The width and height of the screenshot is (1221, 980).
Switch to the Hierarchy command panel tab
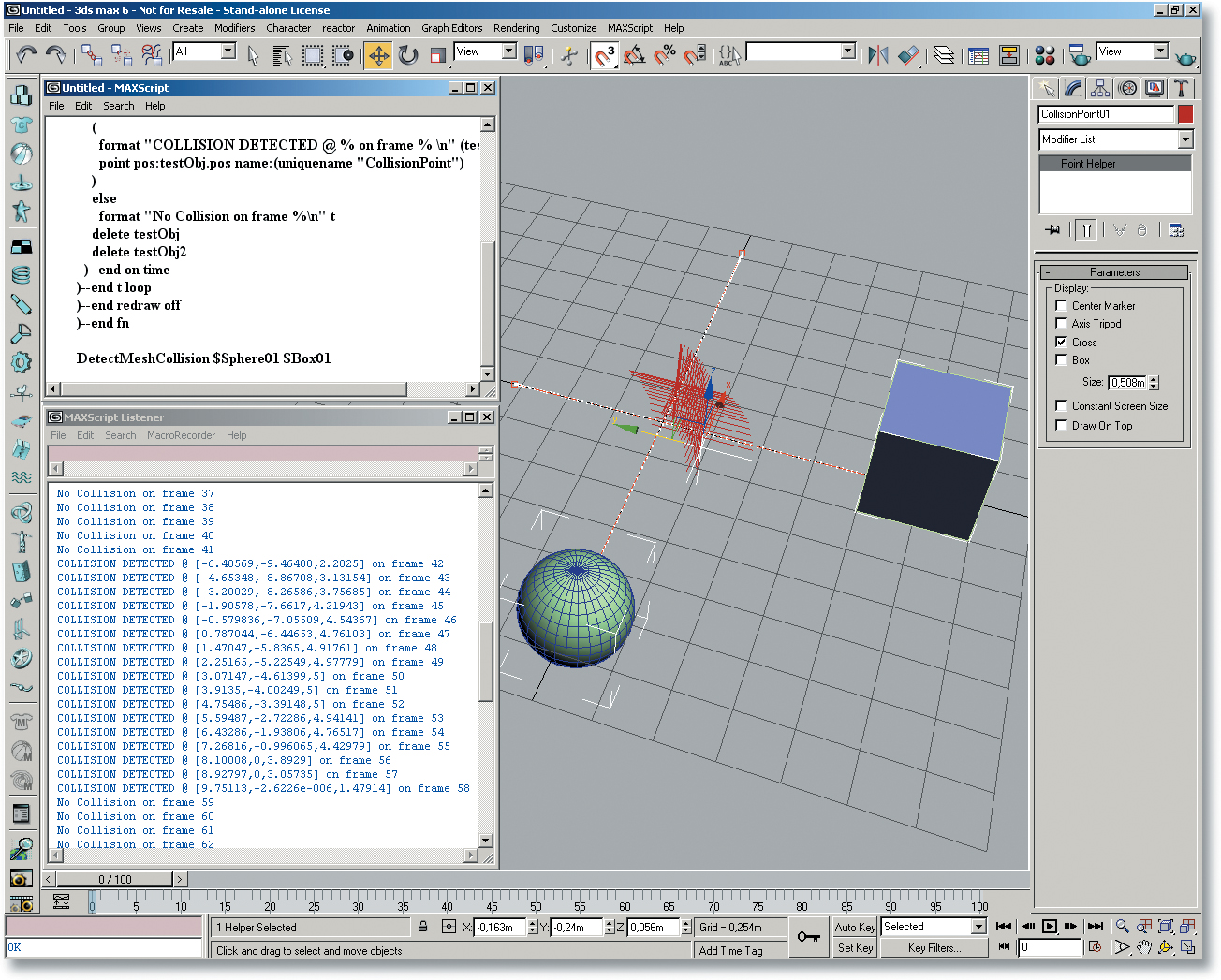coord(1100,88)
